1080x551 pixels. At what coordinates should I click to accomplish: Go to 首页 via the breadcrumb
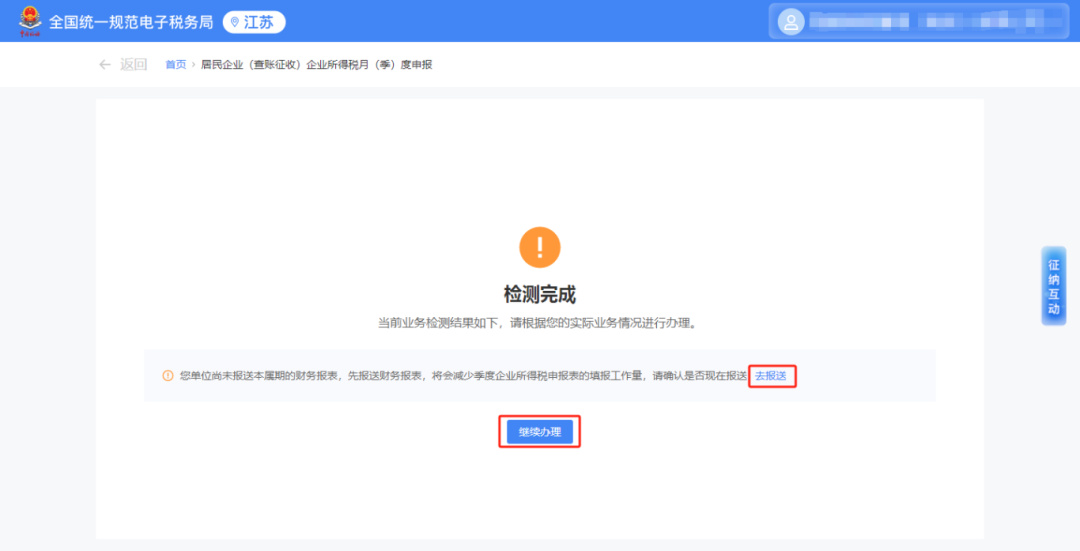[x=175, y=65]
